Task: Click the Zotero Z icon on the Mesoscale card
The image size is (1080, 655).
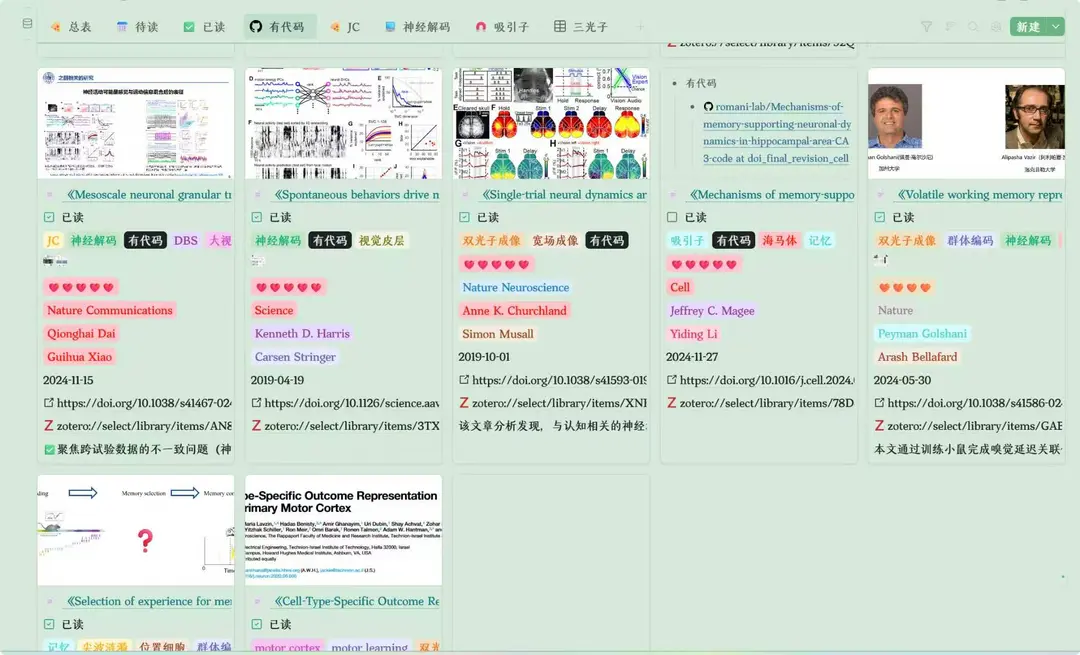Action: (48, 426)
